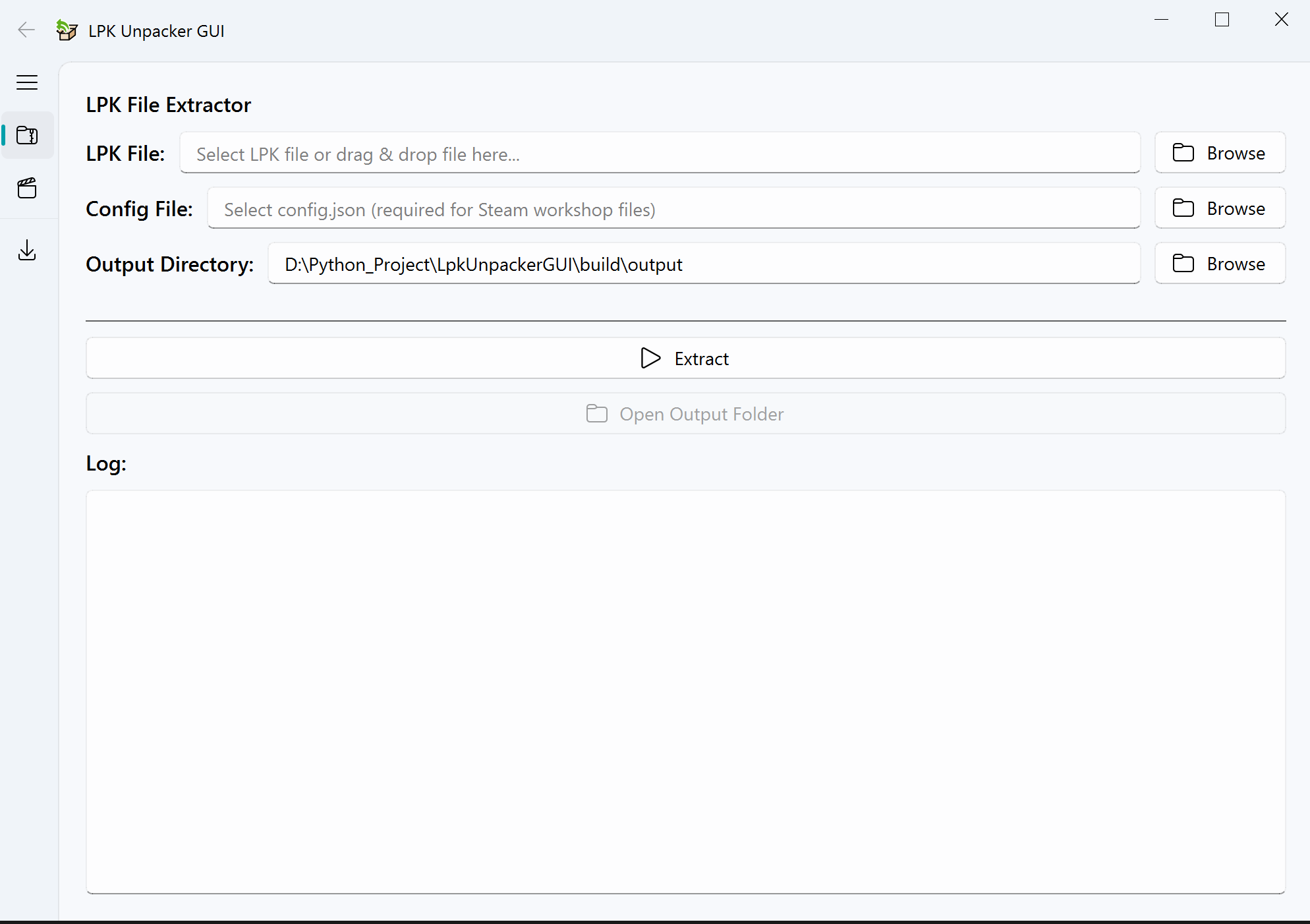Click the Open Output Folder button

coord(685,414)
